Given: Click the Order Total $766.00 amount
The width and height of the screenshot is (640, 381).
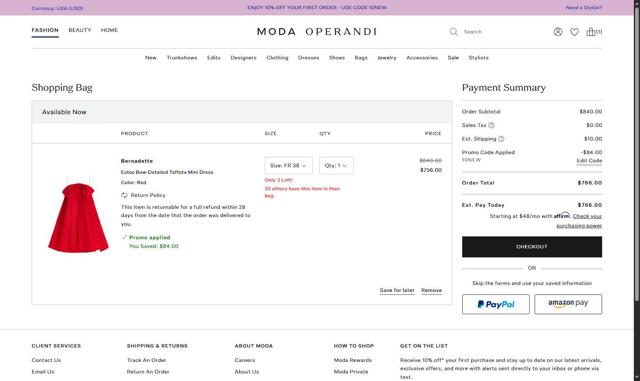Looking at the screenshot, I should 590,183.
